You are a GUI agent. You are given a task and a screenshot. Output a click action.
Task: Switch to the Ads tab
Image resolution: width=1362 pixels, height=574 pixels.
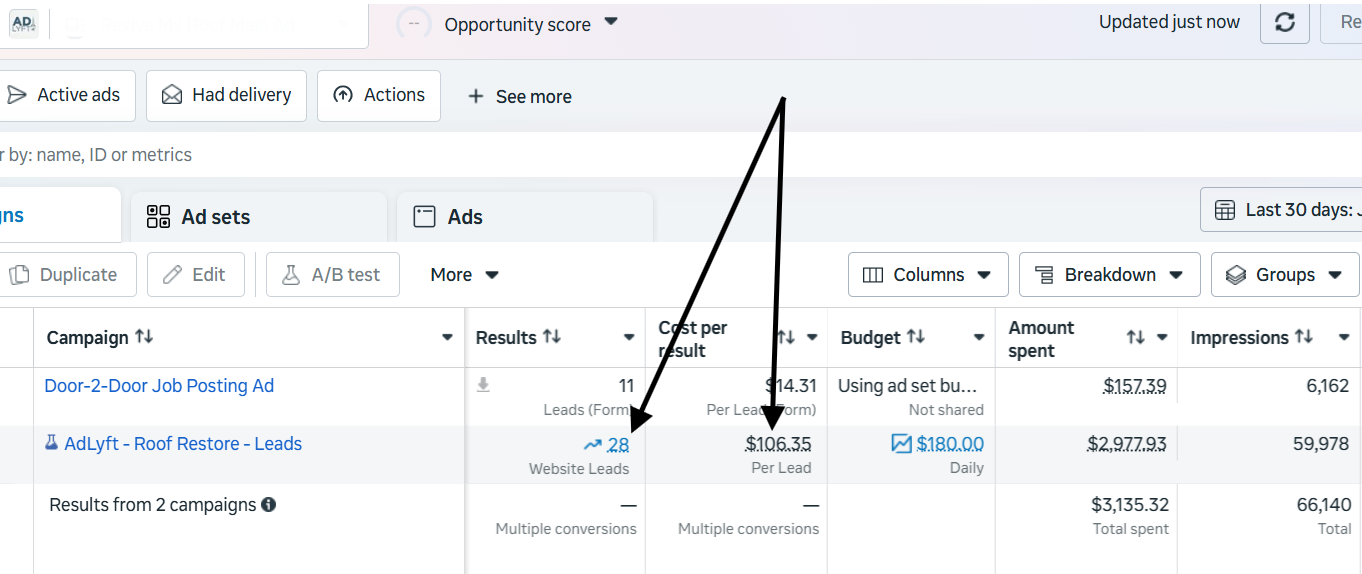tap(525, 217)
